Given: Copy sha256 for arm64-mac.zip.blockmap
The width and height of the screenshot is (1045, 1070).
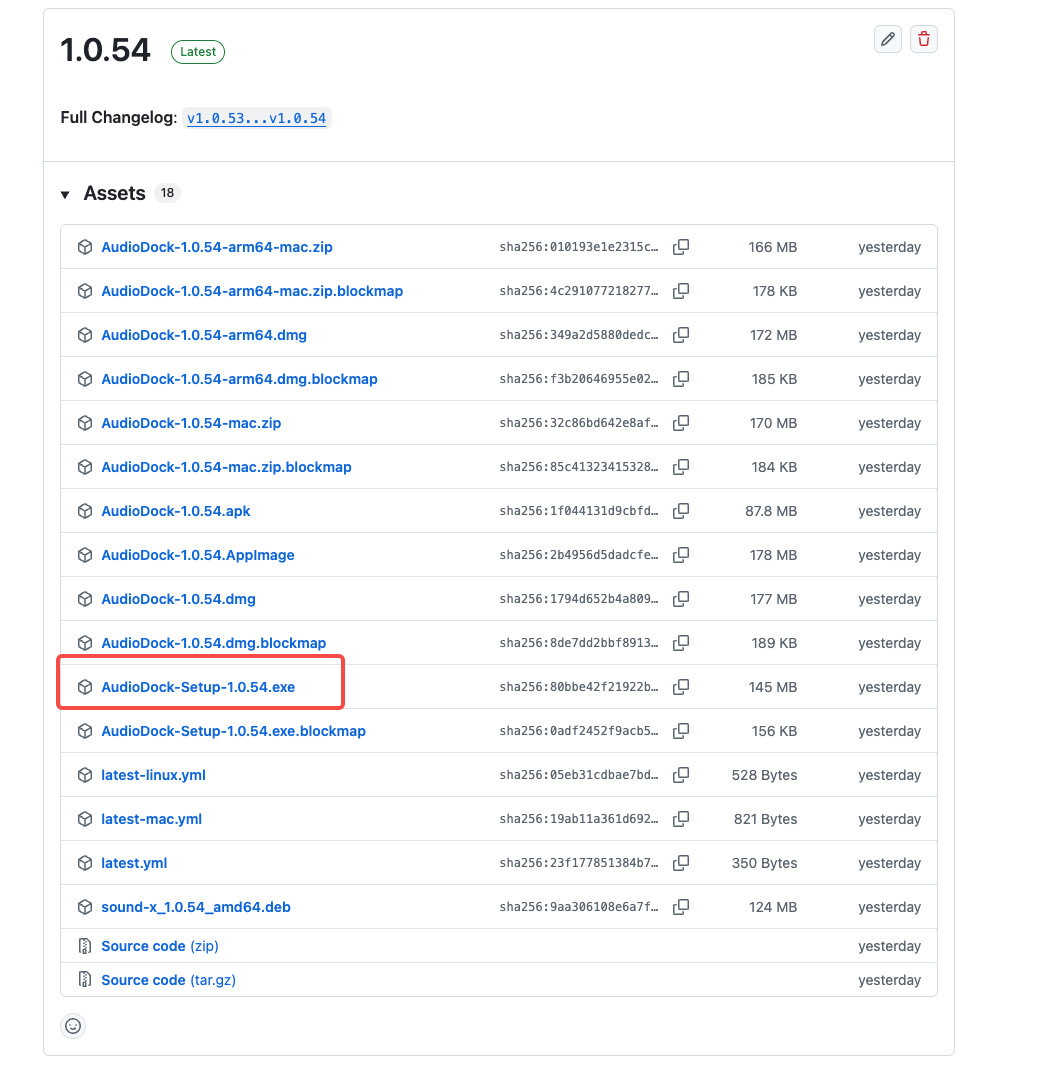Looking at the screenshot, I should coord(681,291).
